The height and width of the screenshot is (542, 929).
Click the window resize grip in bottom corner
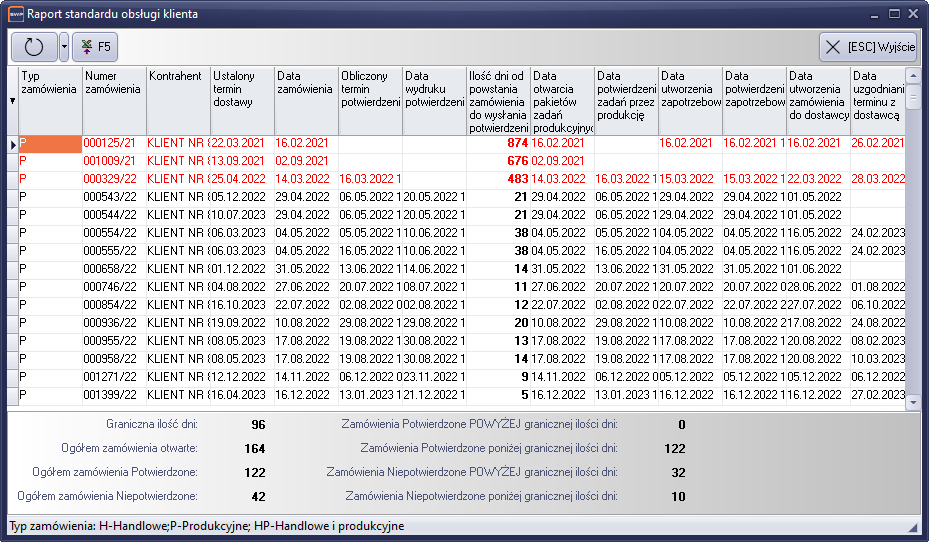(x=912, y=527)
